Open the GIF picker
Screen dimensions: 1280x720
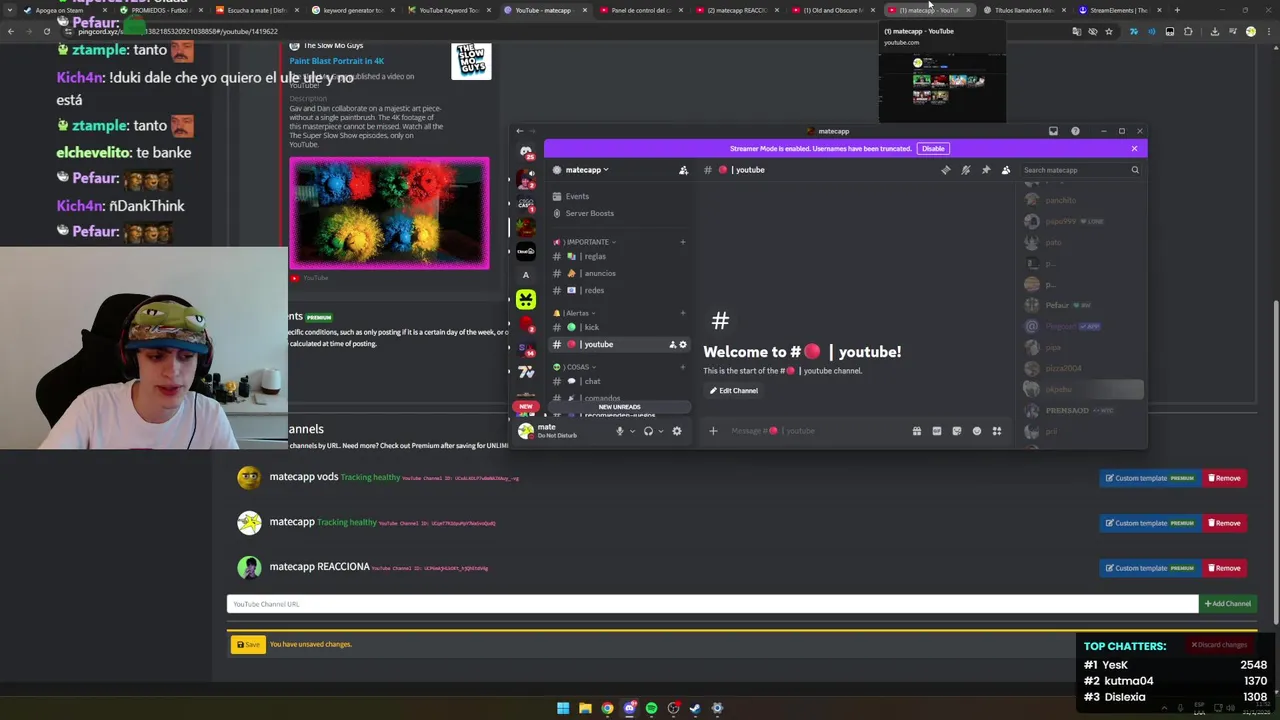coord(936,431)
